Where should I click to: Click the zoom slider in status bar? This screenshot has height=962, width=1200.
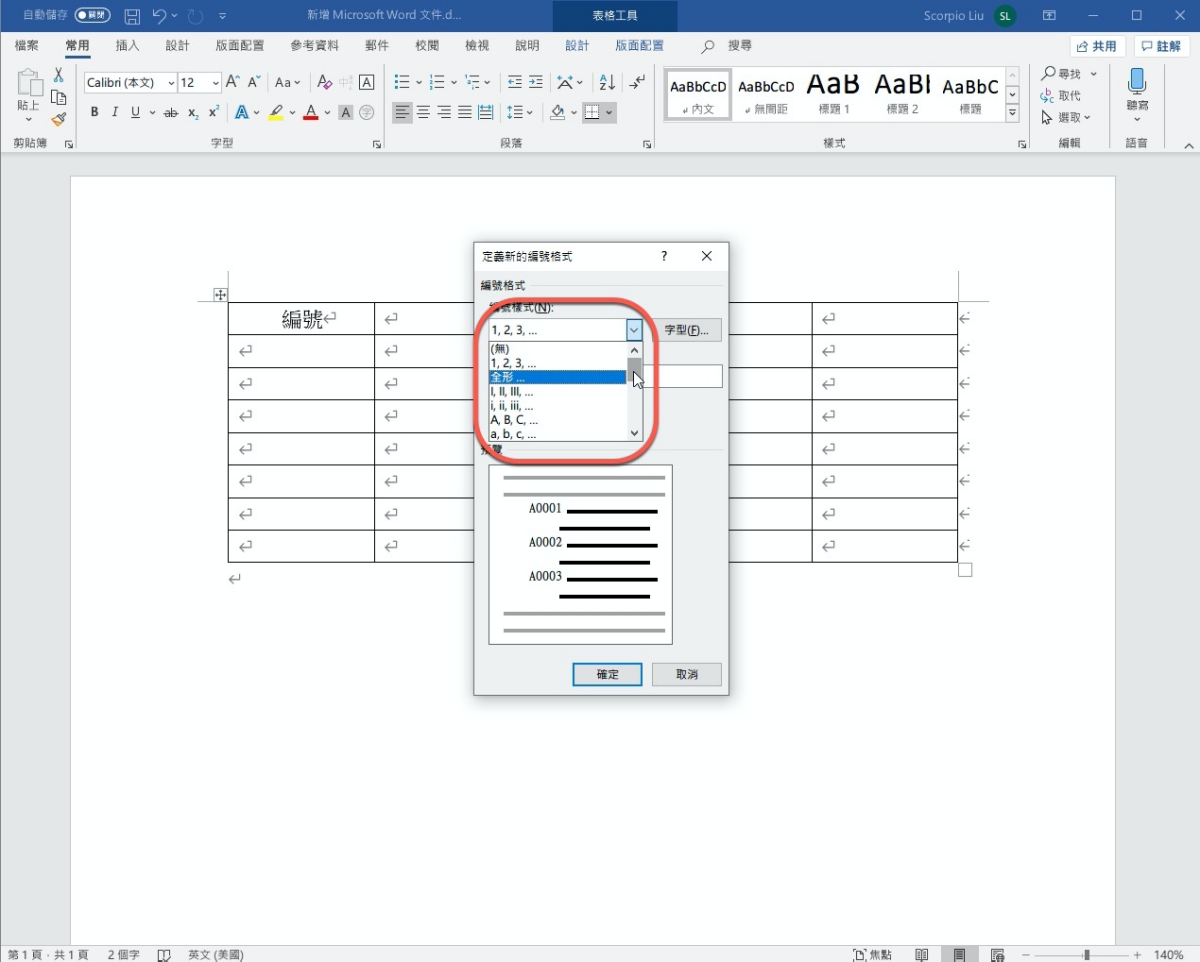(1086, 955)
